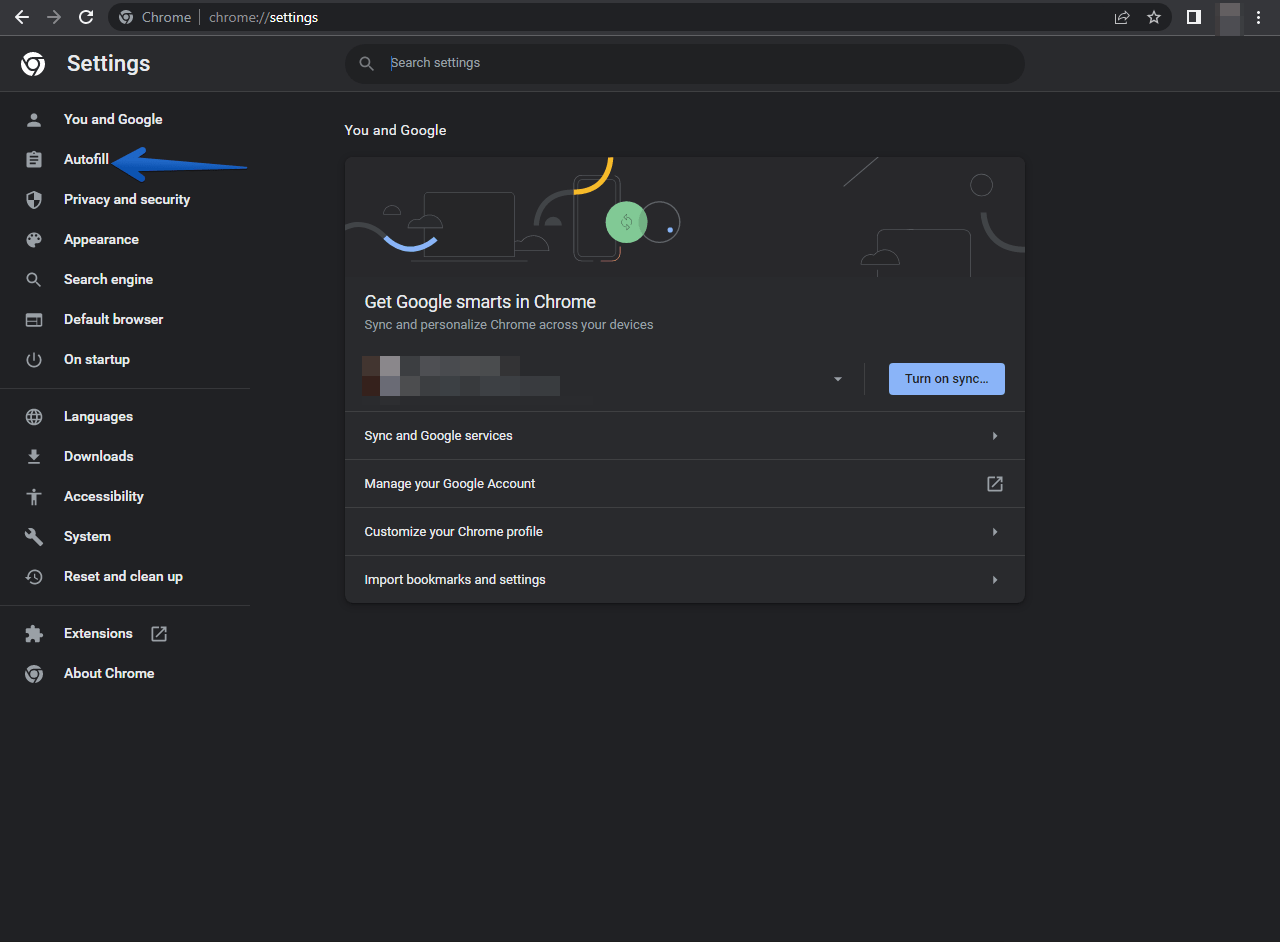The width and height of the screenshot is (1280, 942).
Task: Open the Autofill settings section
Action: click(x=86, y=160)
